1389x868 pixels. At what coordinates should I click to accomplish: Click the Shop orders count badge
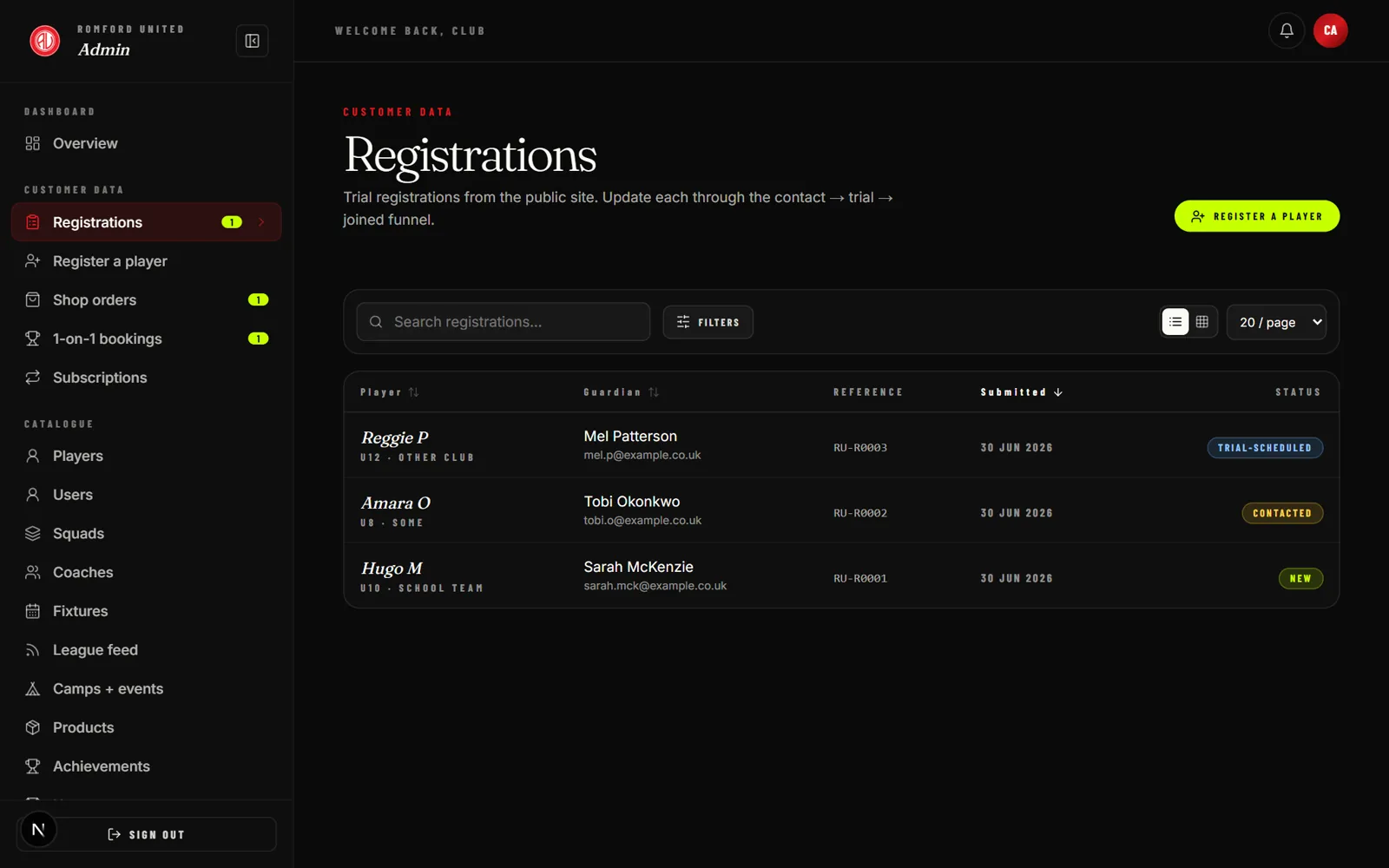coord(258,299)
